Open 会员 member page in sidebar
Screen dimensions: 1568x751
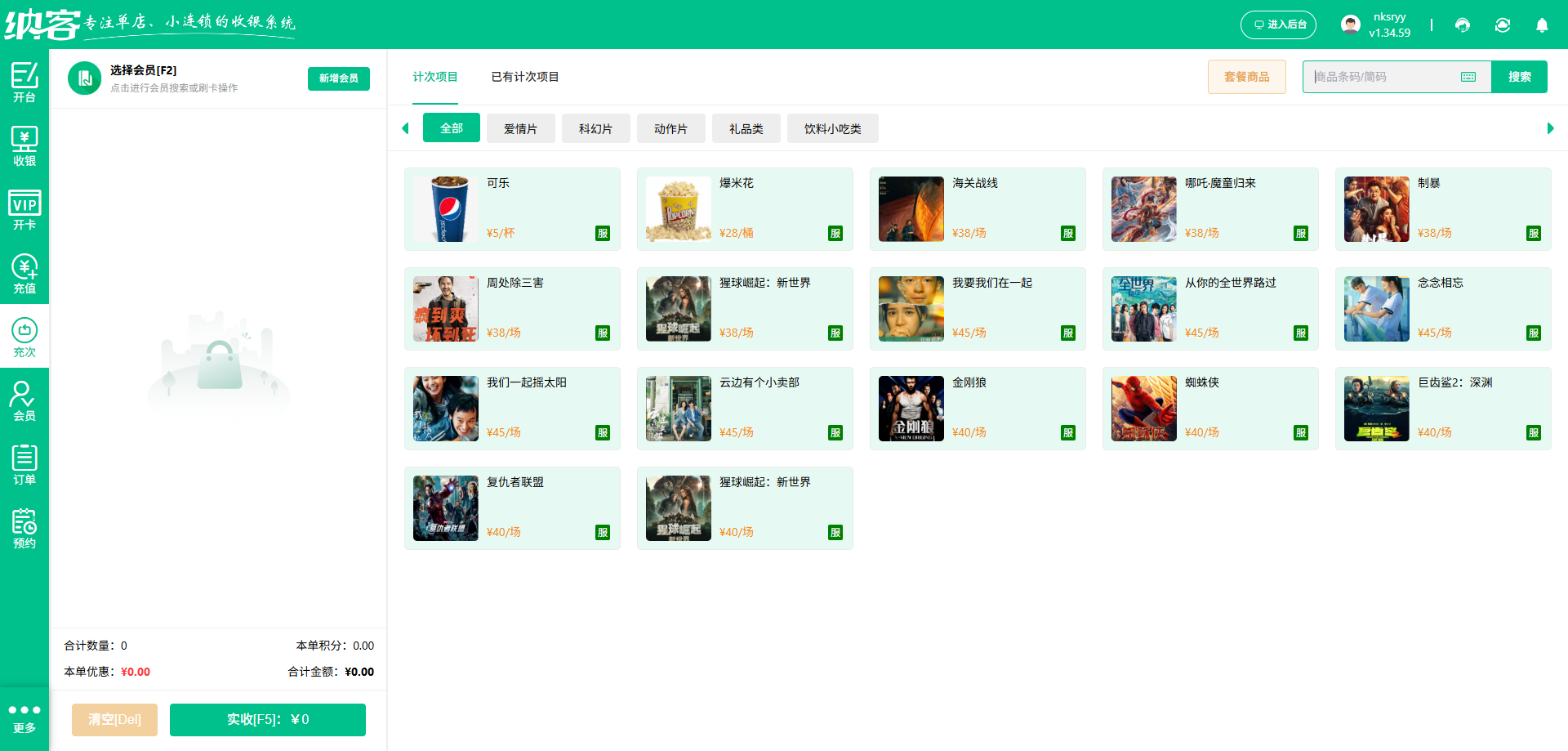(x=24, y=400)
